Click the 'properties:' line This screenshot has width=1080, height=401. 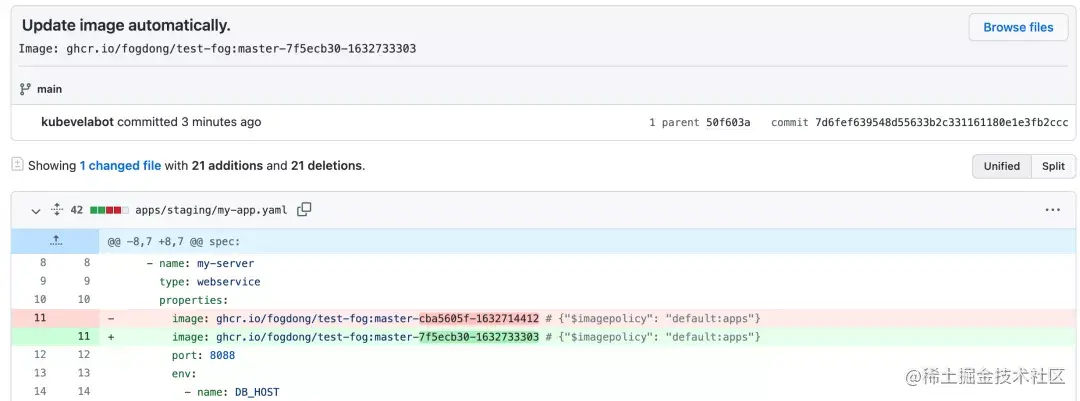(x=194, y=300)
